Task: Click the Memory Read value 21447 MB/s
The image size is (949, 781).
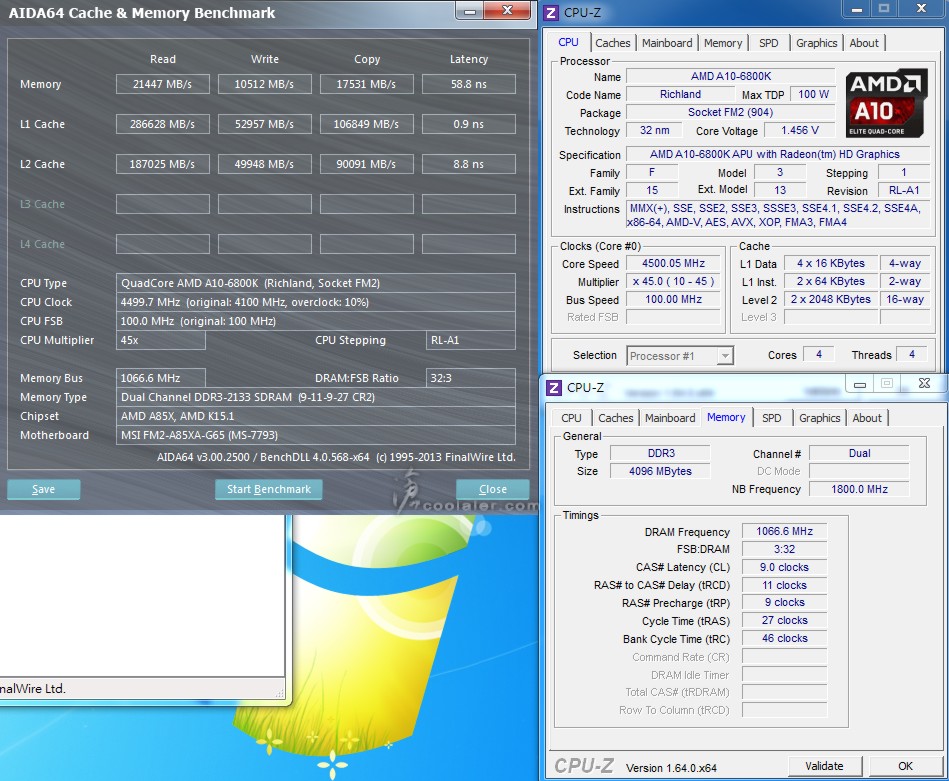Action: tap(163, 84)
